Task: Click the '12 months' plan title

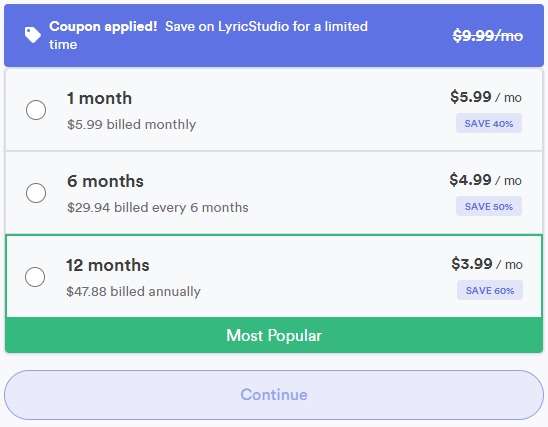Action: 108,265
